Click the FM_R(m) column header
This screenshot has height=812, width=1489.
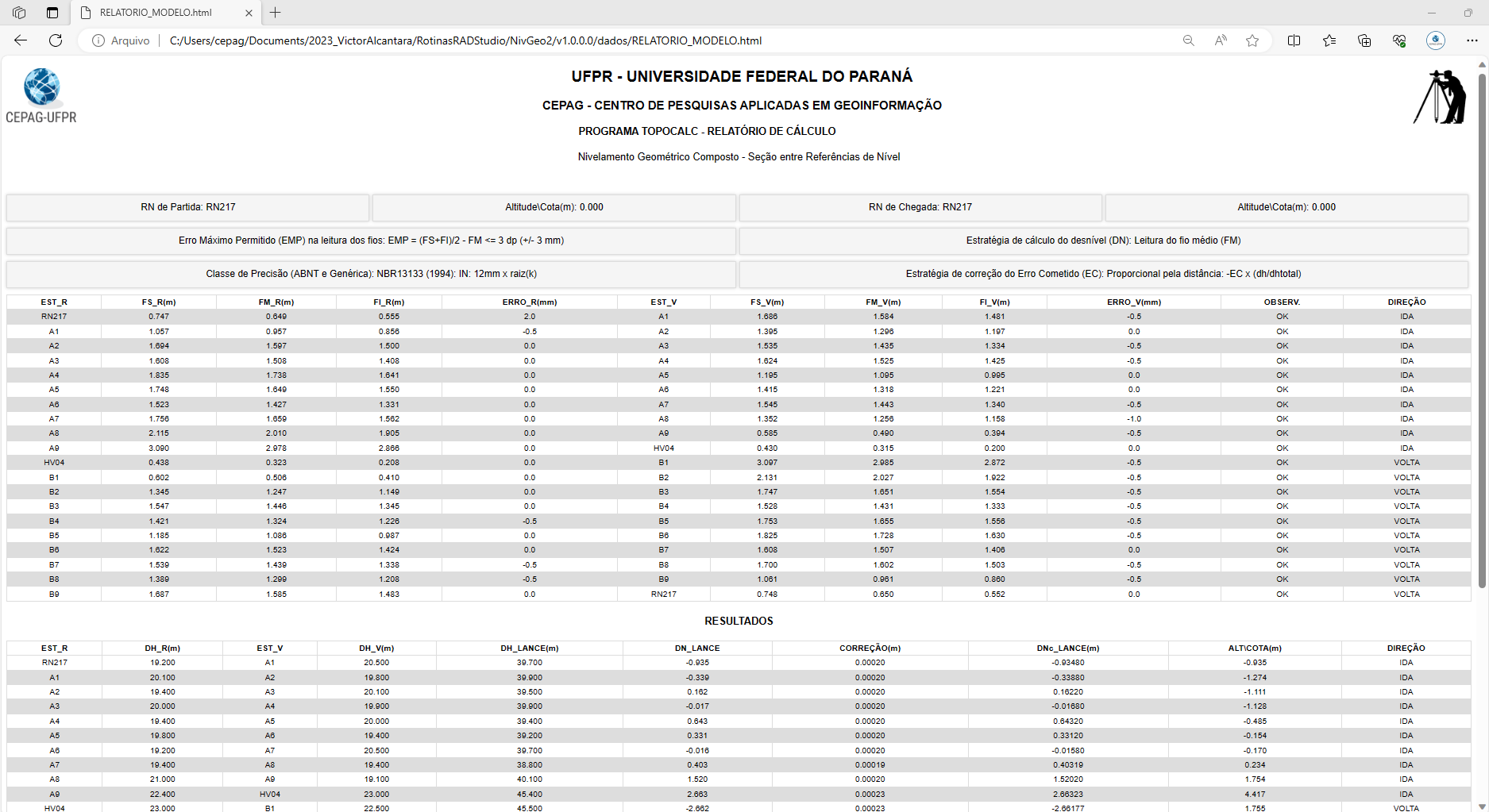276,302
